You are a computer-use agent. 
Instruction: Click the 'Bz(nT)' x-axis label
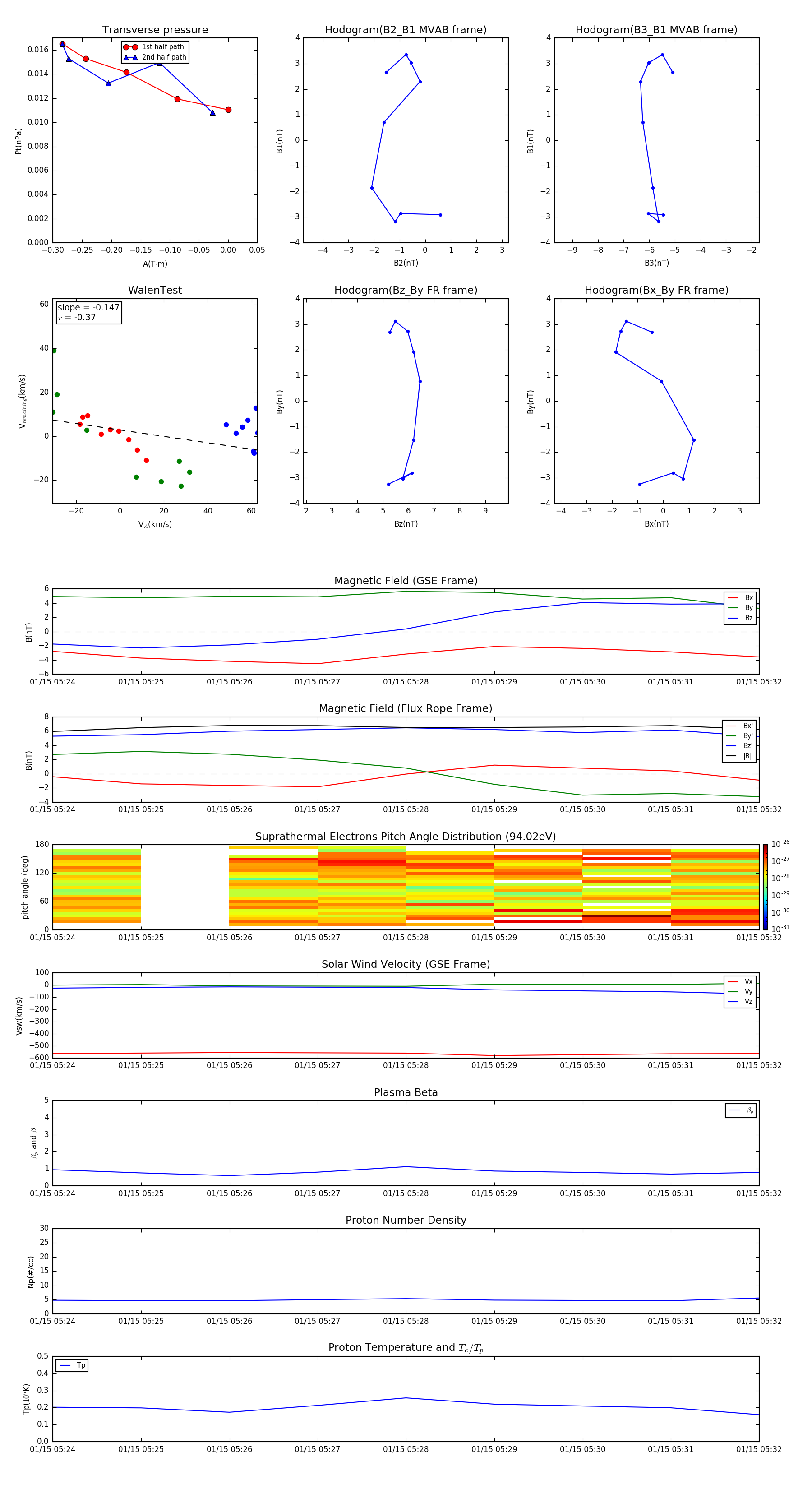pyautogui.click(x=406, y=524)
